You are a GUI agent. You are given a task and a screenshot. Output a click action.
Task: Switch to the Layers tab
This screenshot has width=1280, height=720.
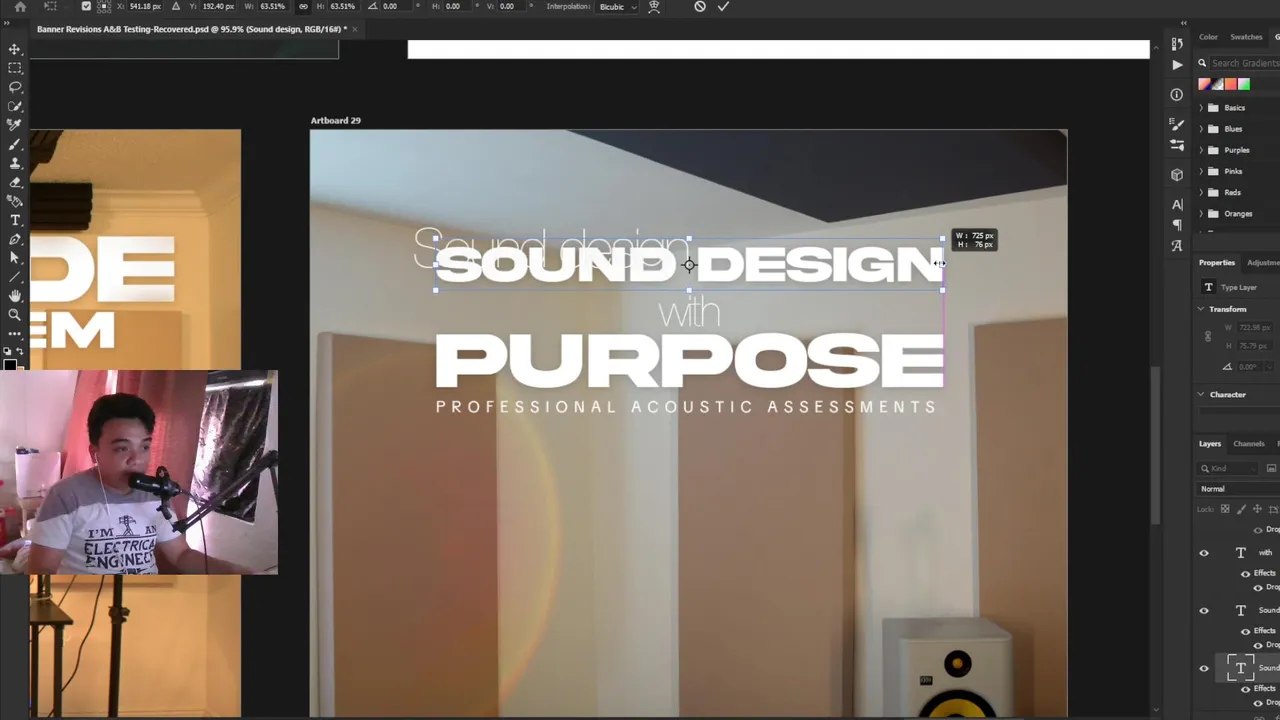point(1210,444)
